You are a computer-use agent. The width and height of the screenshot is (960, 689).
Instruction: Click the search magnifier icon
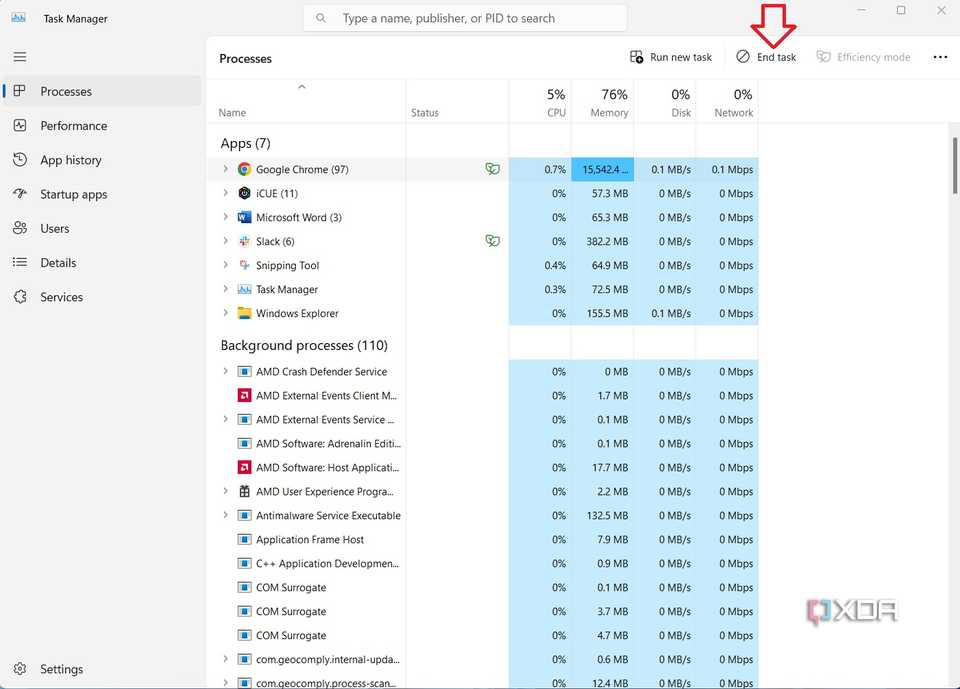(320, 17)
